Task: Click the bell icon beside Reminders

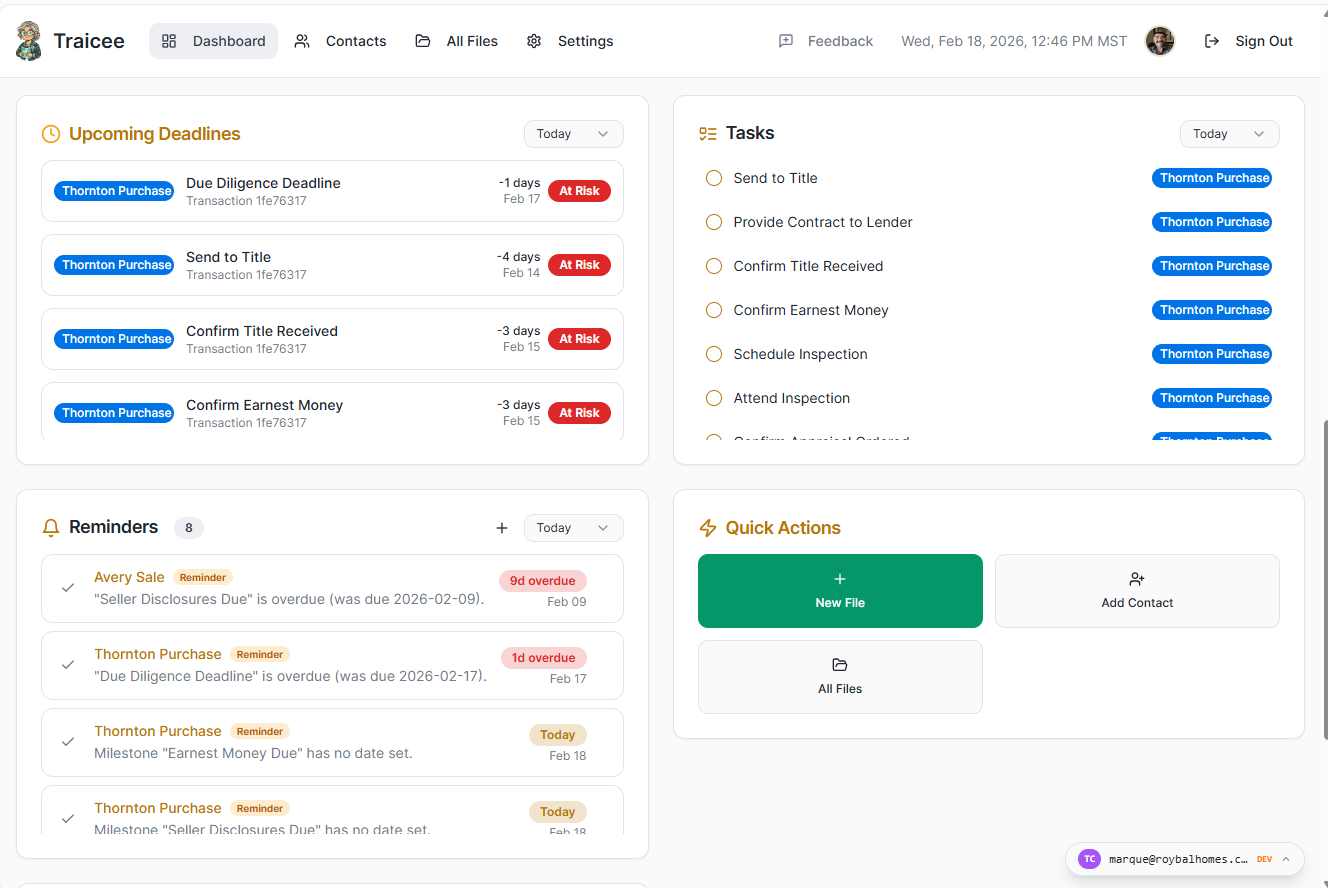Action: click(51, 528)
